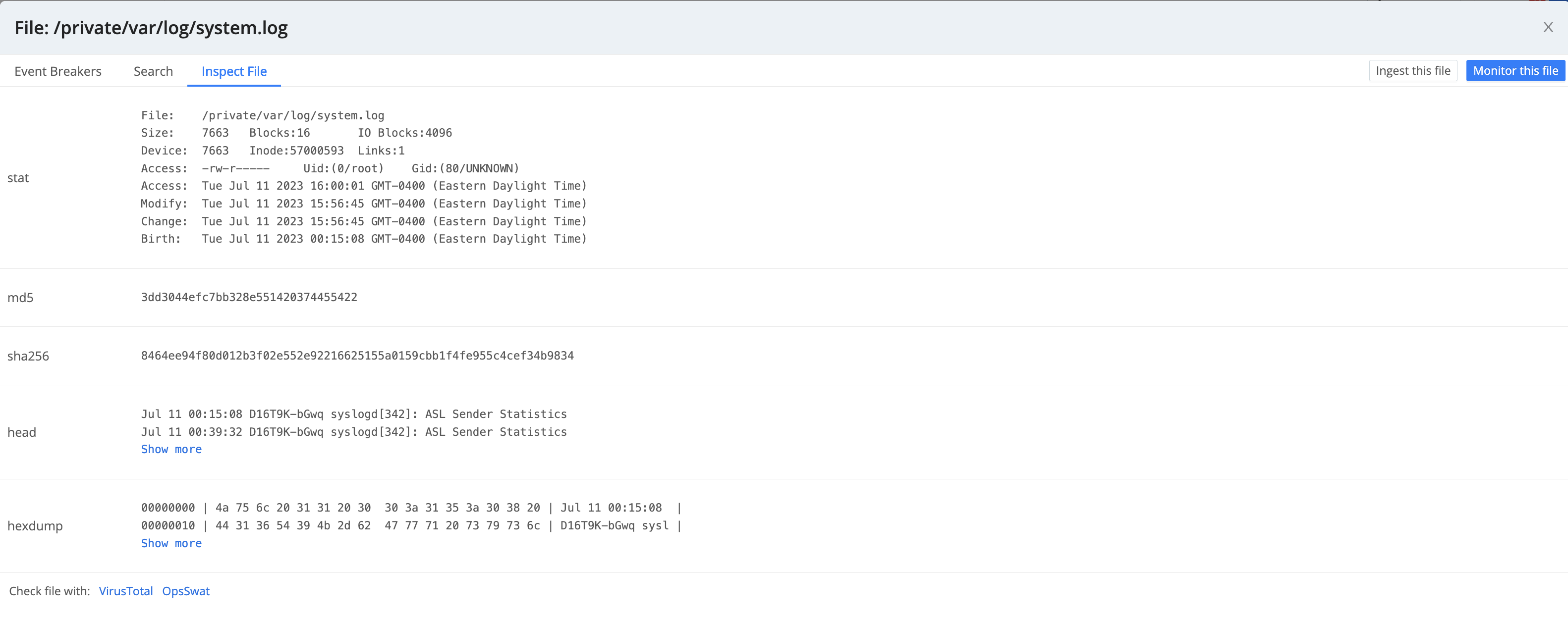The image size is (1568, 622).
Task: Click the Access permissions line
Action: [329, 168]
